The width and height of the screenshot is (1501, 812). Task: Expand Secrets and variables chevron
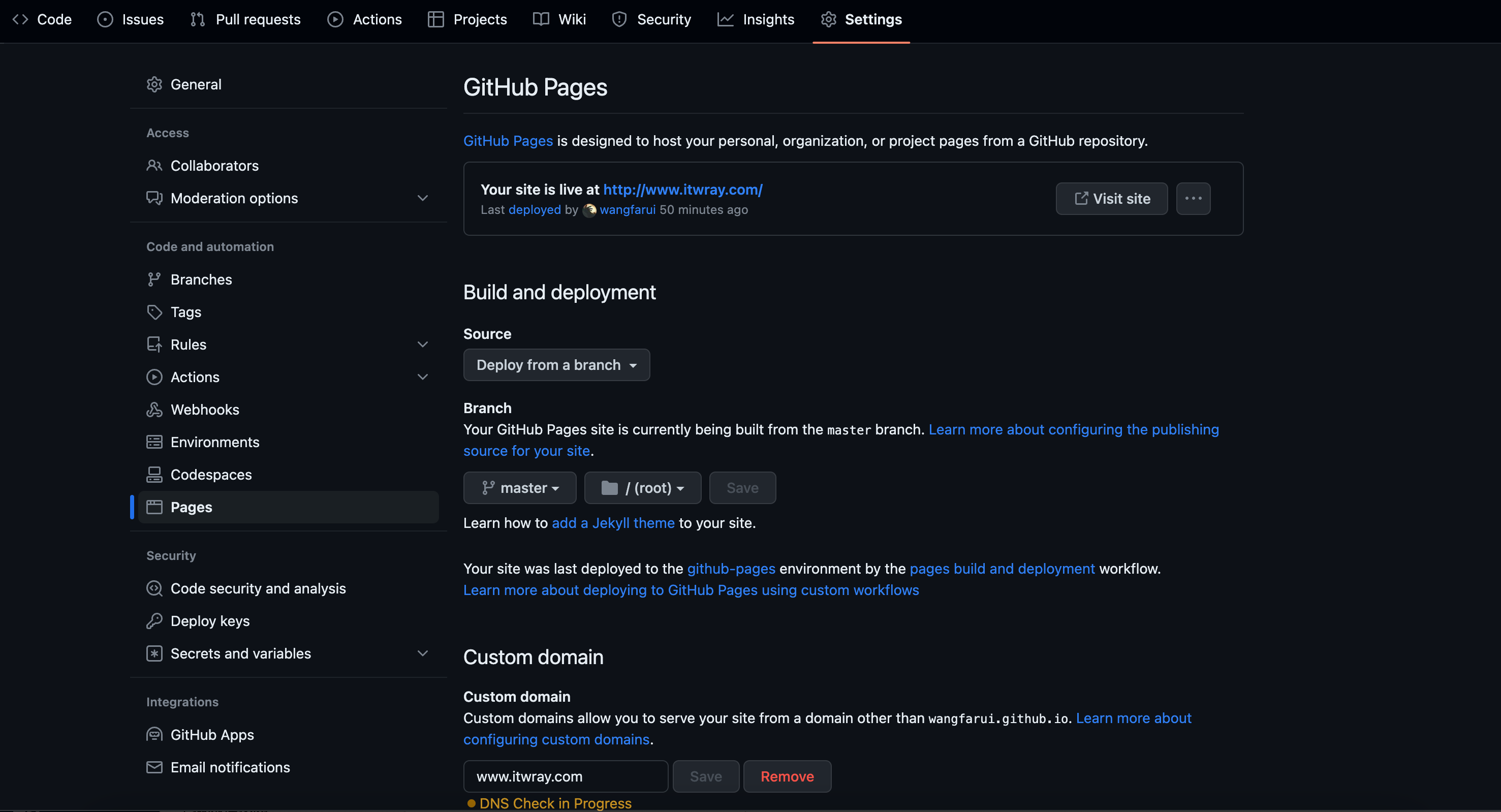(423, 653)
